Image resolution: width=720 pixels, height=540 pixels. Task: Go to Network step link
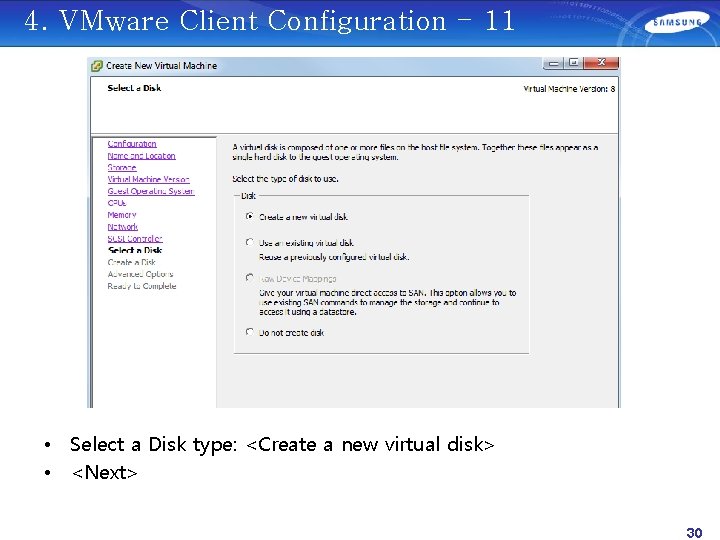point(123,227)
